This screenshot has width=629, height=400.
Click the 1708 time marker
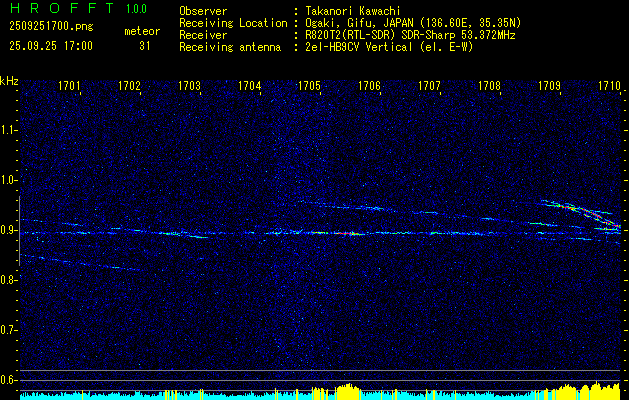pyautogui.click(x=489, y=85)
